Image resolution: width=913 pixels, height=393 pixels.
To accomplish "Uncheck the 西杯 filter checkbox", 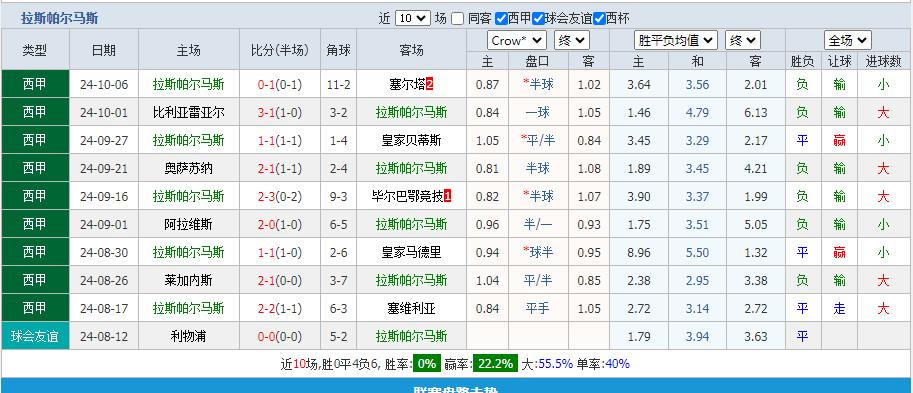I will point(599,19).
